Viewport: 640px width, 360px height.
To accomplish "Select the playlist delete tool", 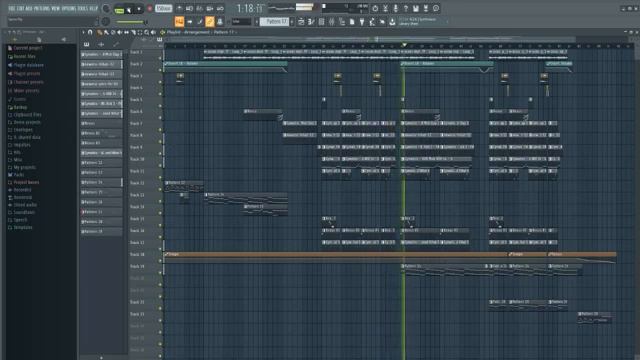I will coord(113,32).
